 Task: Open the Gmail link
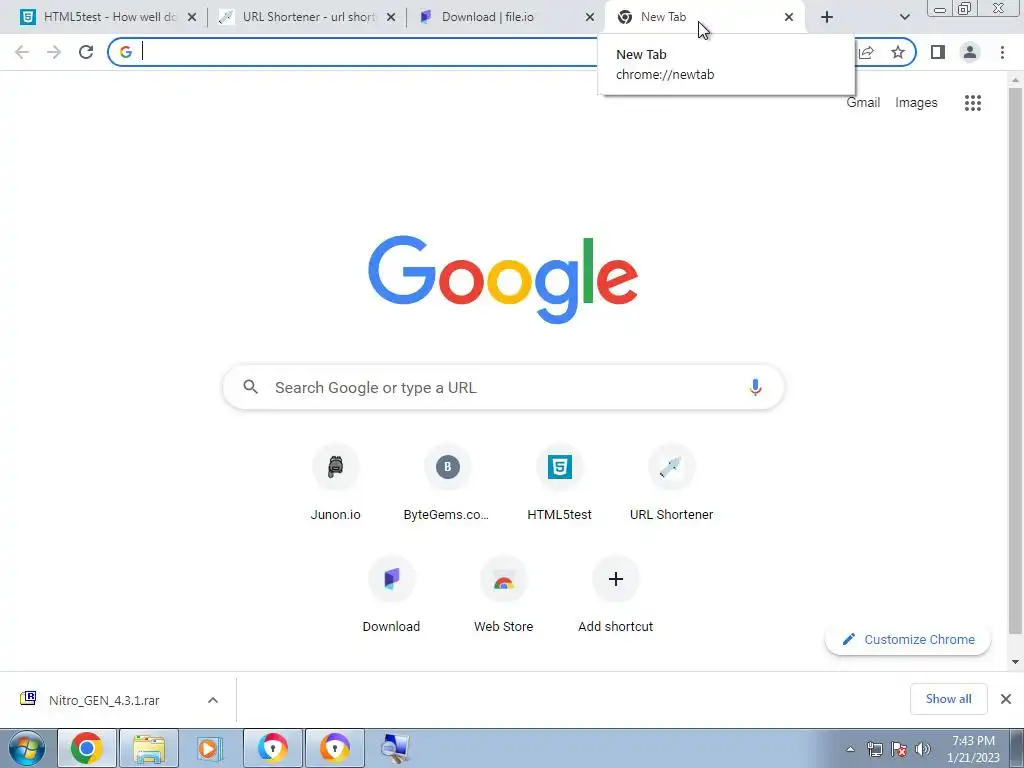coord(863,103)
